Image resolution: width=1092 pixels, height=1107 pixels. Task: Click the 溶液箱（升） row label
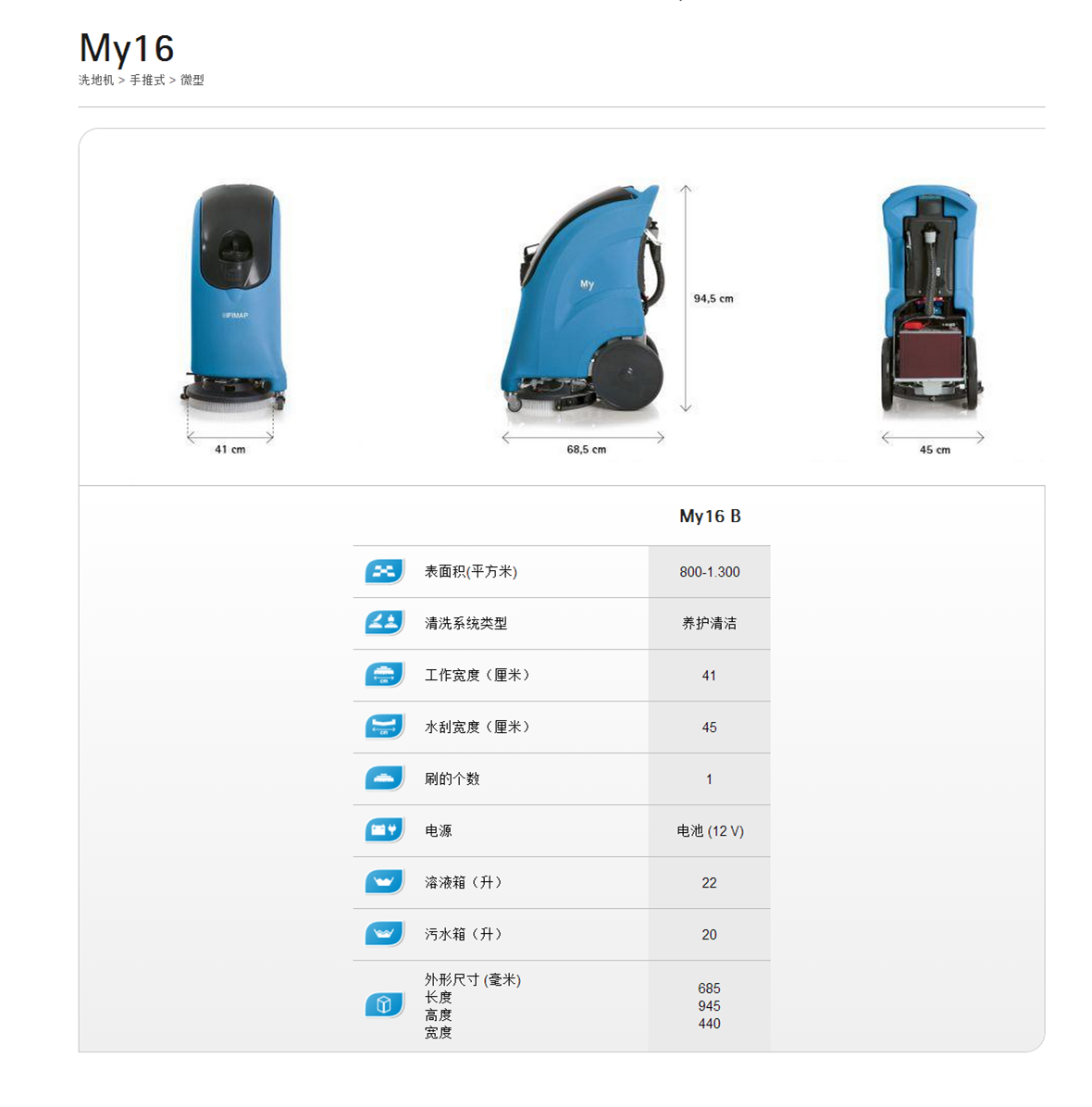point(464,882)
